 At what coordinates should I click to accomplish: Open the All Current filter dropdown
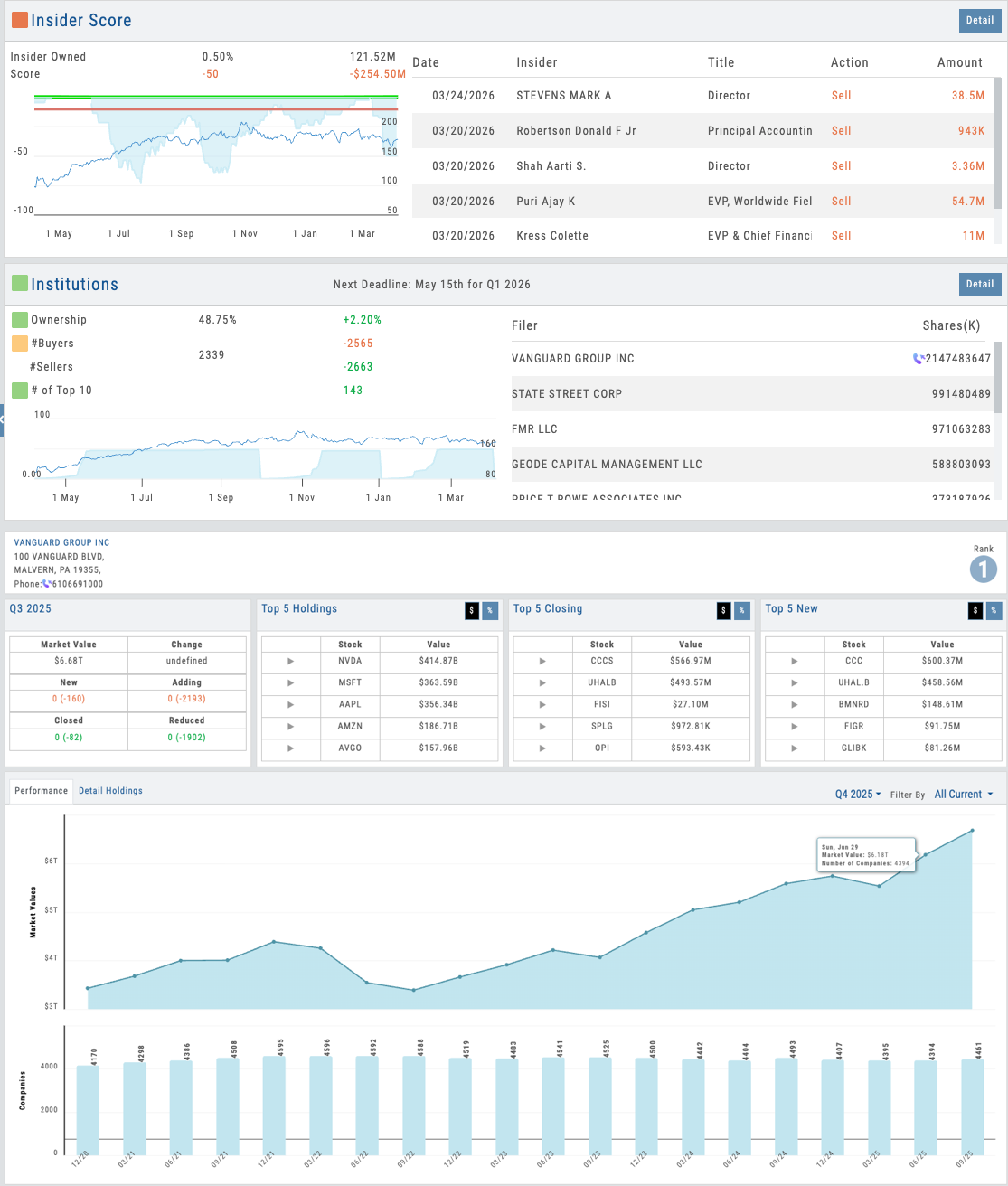(964, 795)
